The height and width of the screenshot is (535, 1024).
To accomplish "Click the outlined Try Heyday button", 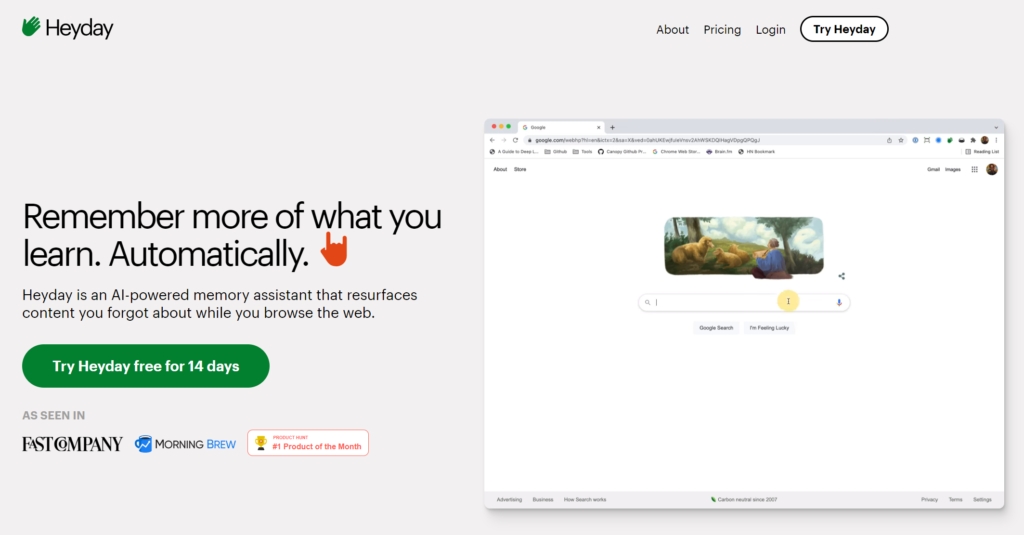I will click(x=843, y=30).
